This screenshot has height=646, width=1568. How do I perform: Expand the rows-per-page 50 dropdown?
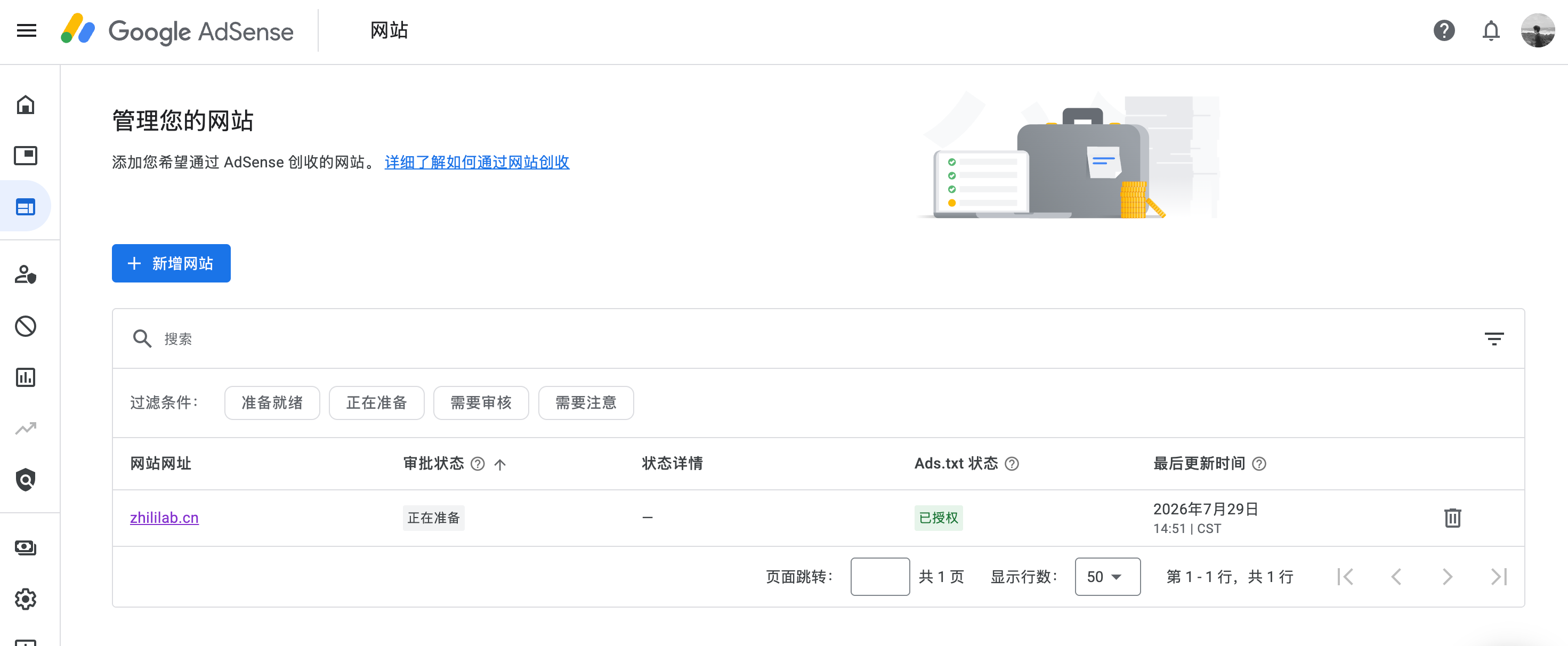[x=1107, y=576]
